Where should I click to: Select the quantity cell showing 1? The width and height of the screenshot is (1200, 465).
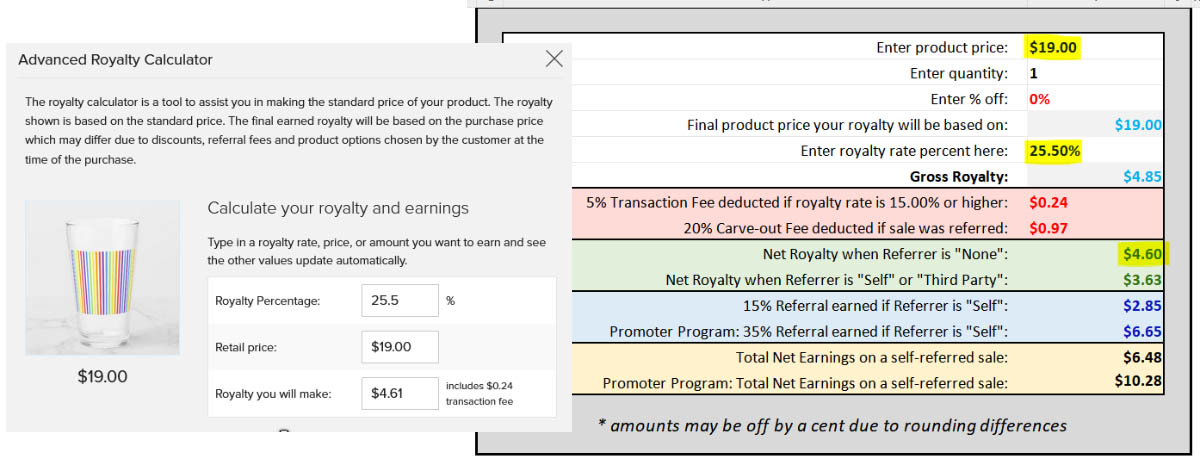pos(1033,73)
